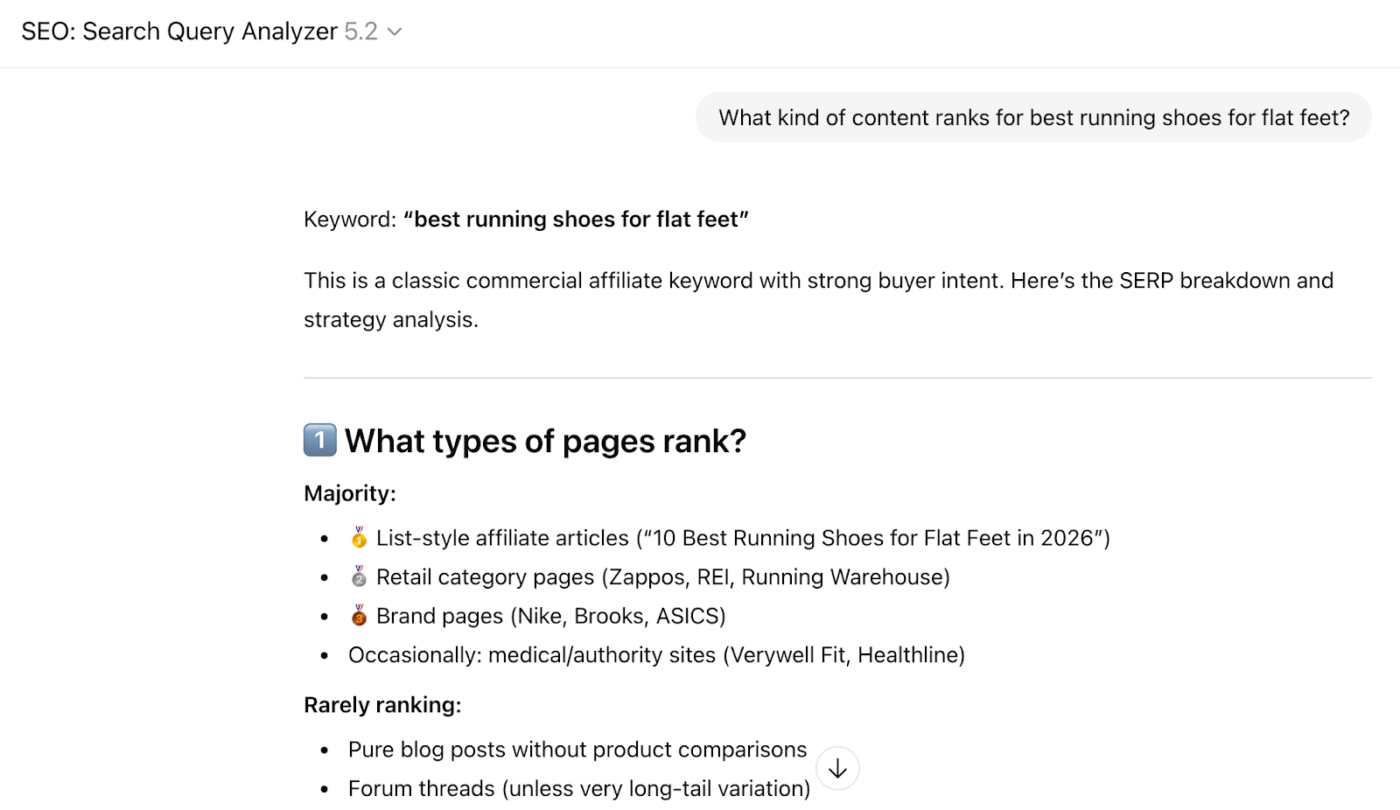Click the gold medal icon beside affiliate articles
The image size is (1400, 810).
click(x=358, y=537)
